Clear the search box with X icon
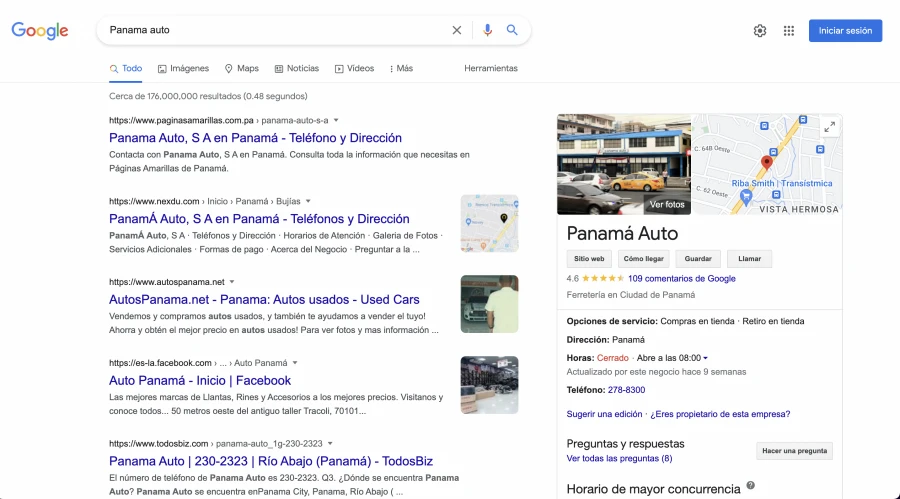The width and height of the screenshot is (900, 499). pos(456,30)
